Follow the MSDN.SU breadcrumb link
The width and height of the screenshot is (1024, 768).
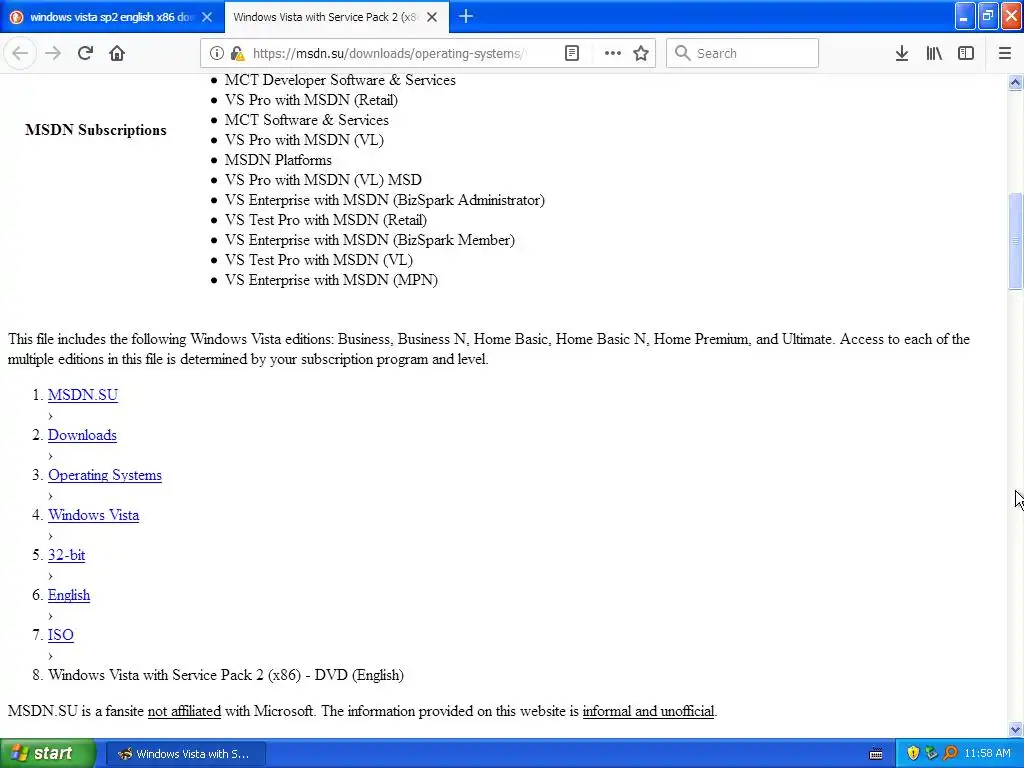[83, 395]
